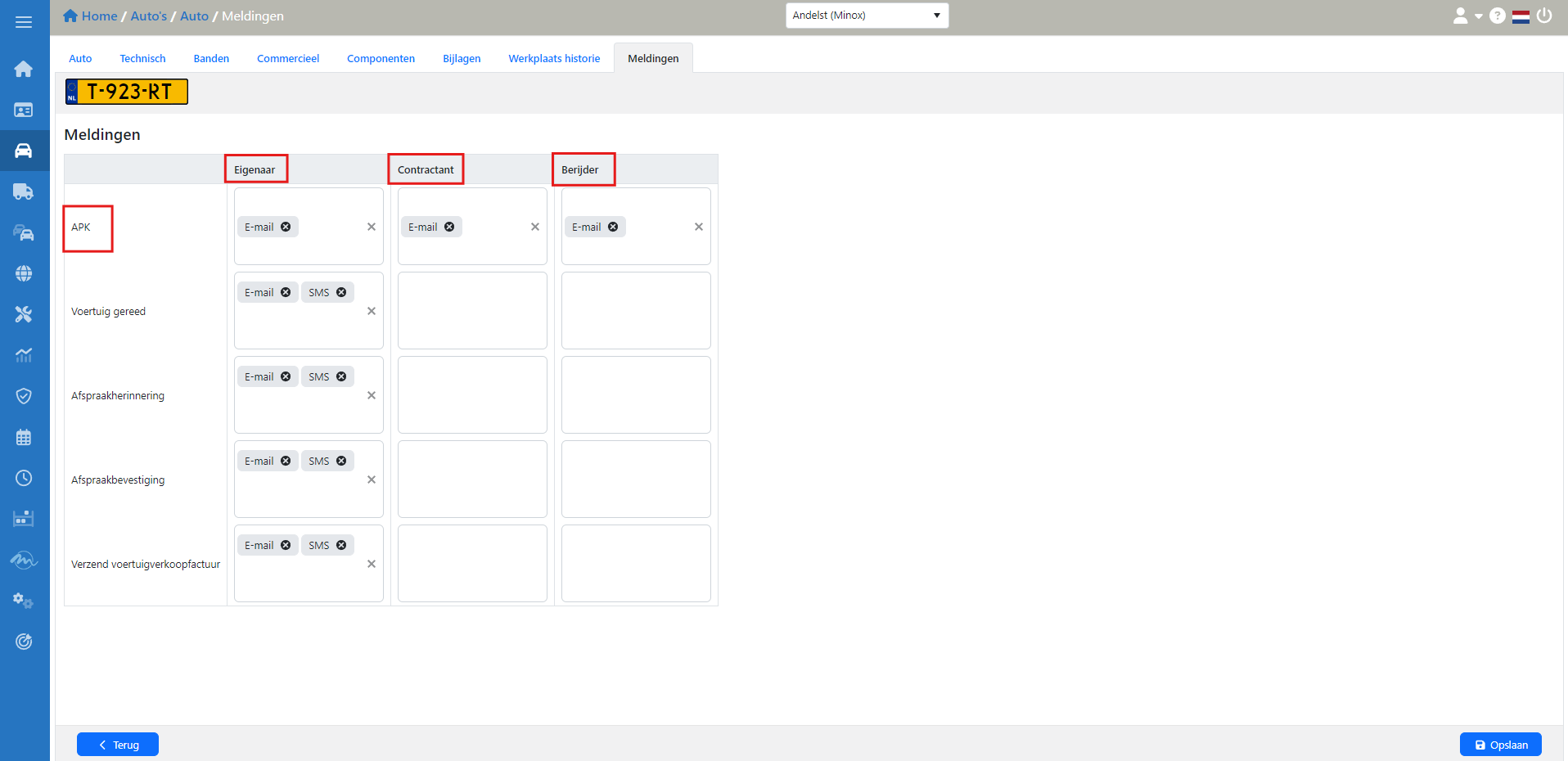
Task: Click the Opslaan save button
Action: pyautogui.click(x=1500, y=745)
